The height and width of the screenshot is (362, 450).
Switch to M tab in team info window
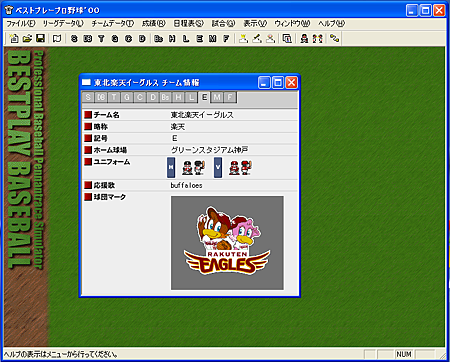tap(217, 97)
